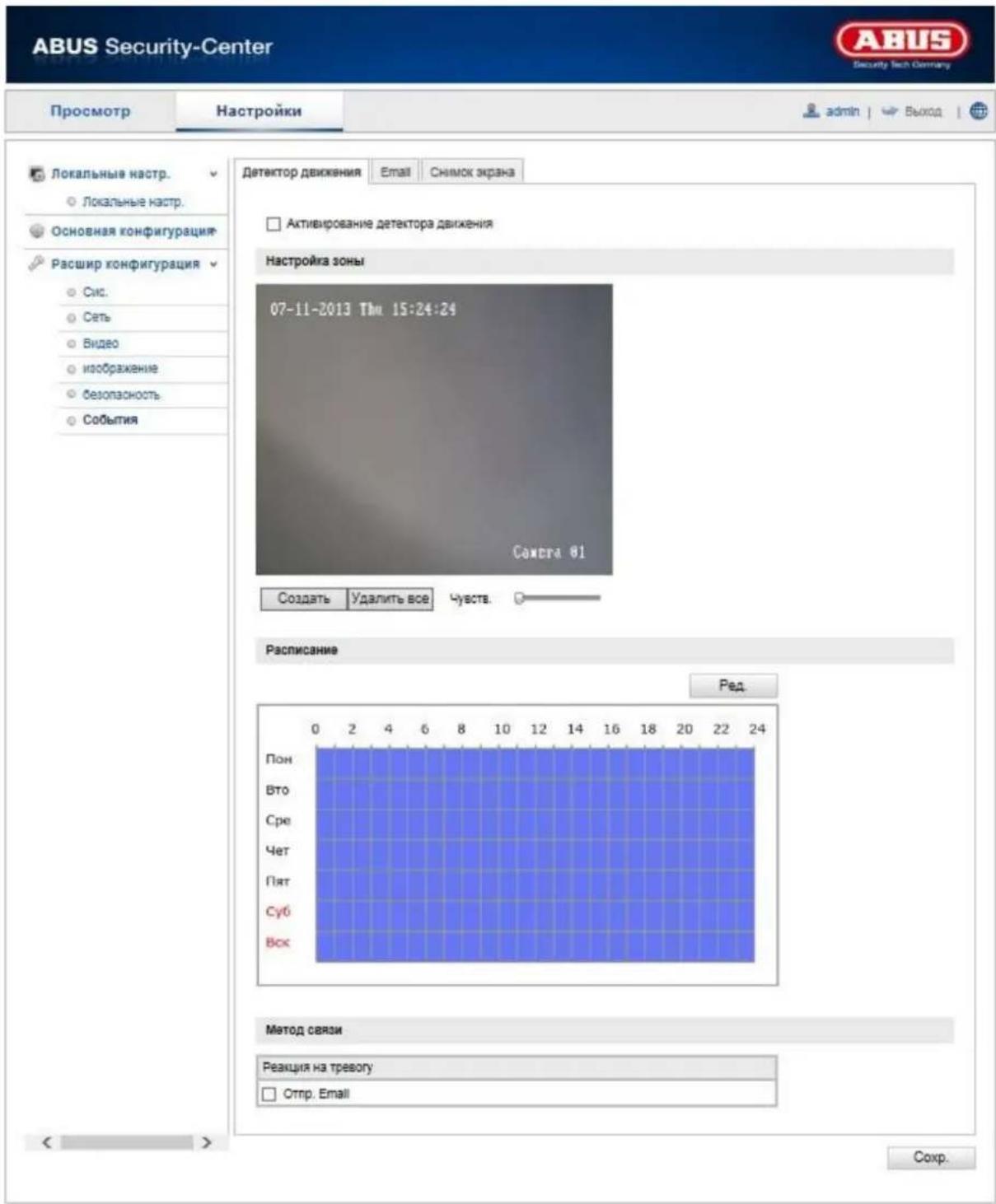Click the ABUS logo in the header

coord(902,45)
